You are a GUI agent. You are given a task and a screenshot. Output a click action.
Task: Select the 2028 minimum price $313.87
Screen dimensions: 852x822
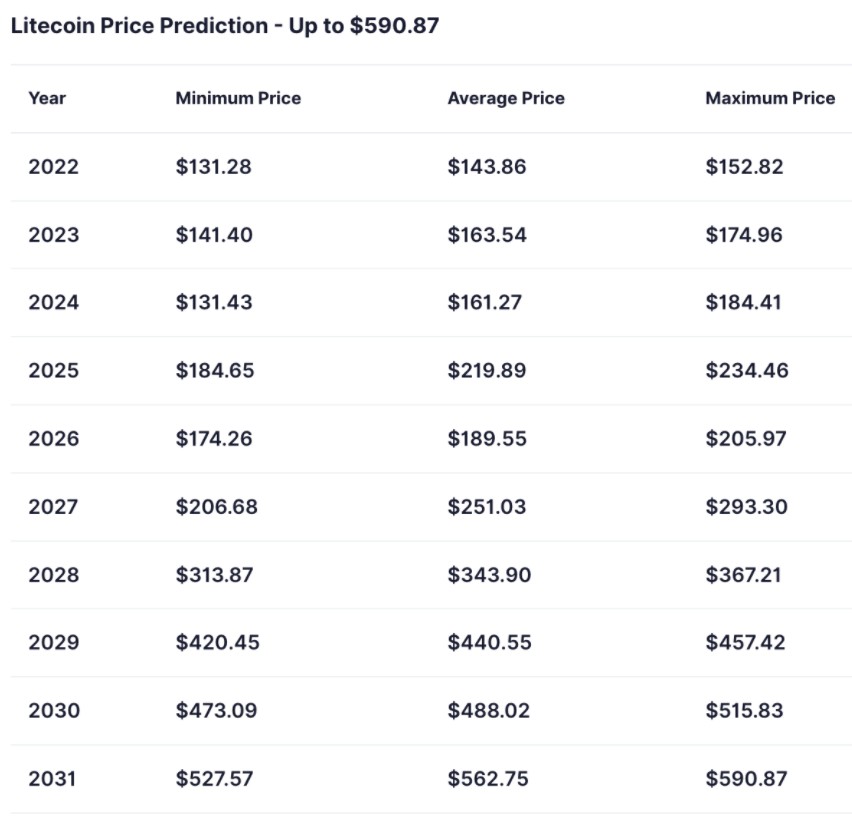click(214, 575)
